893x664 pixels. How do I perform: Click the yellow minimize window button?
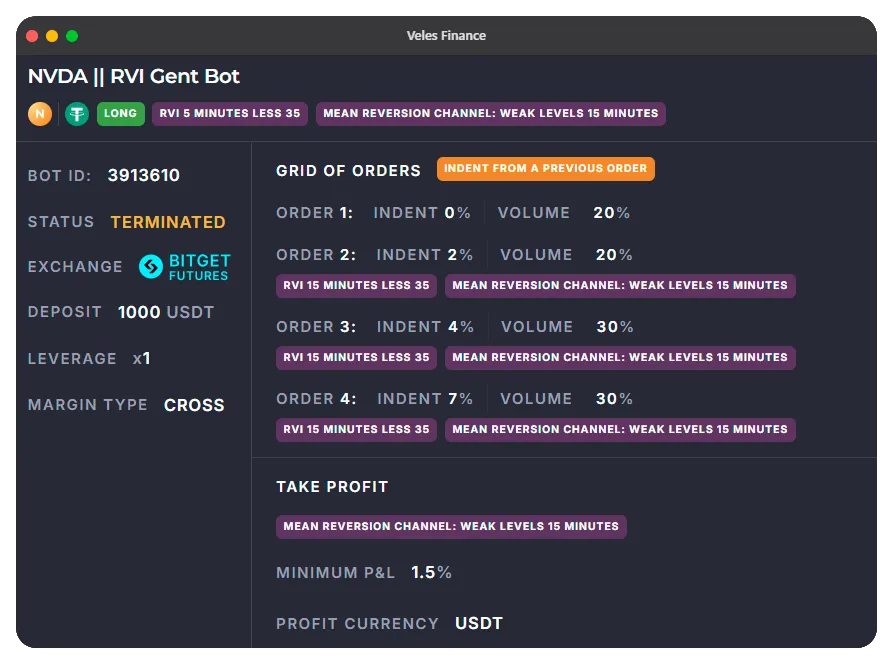coord(52,36)
